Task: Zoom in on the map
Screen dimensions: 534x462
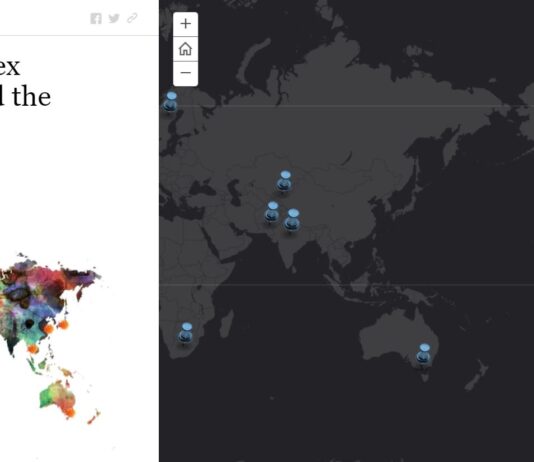Action: (186, 24)
